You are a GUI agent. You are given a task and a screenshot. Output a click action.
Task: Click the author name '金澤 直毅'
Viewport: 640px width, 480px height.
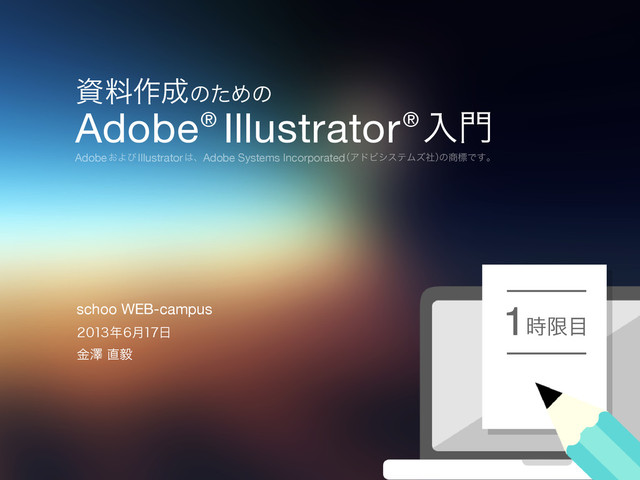(104, 354)
